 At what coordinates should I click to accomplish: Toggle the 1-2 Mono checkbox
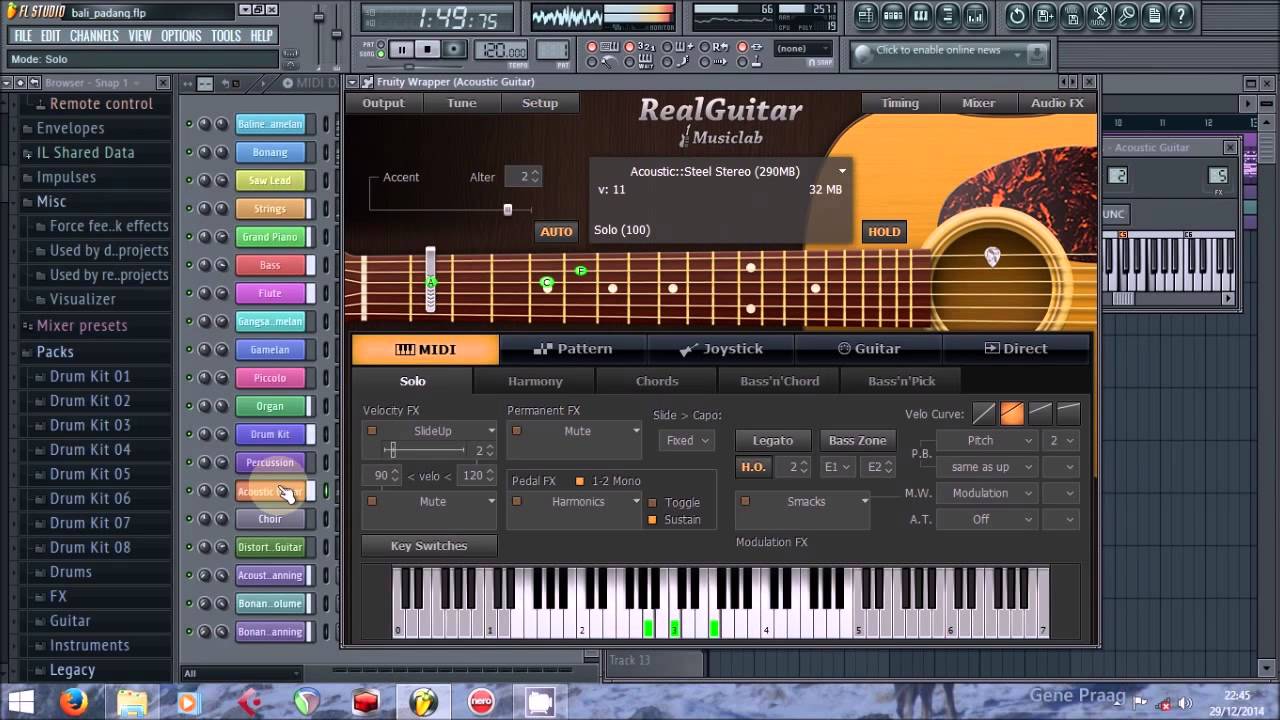pos(579,481)
